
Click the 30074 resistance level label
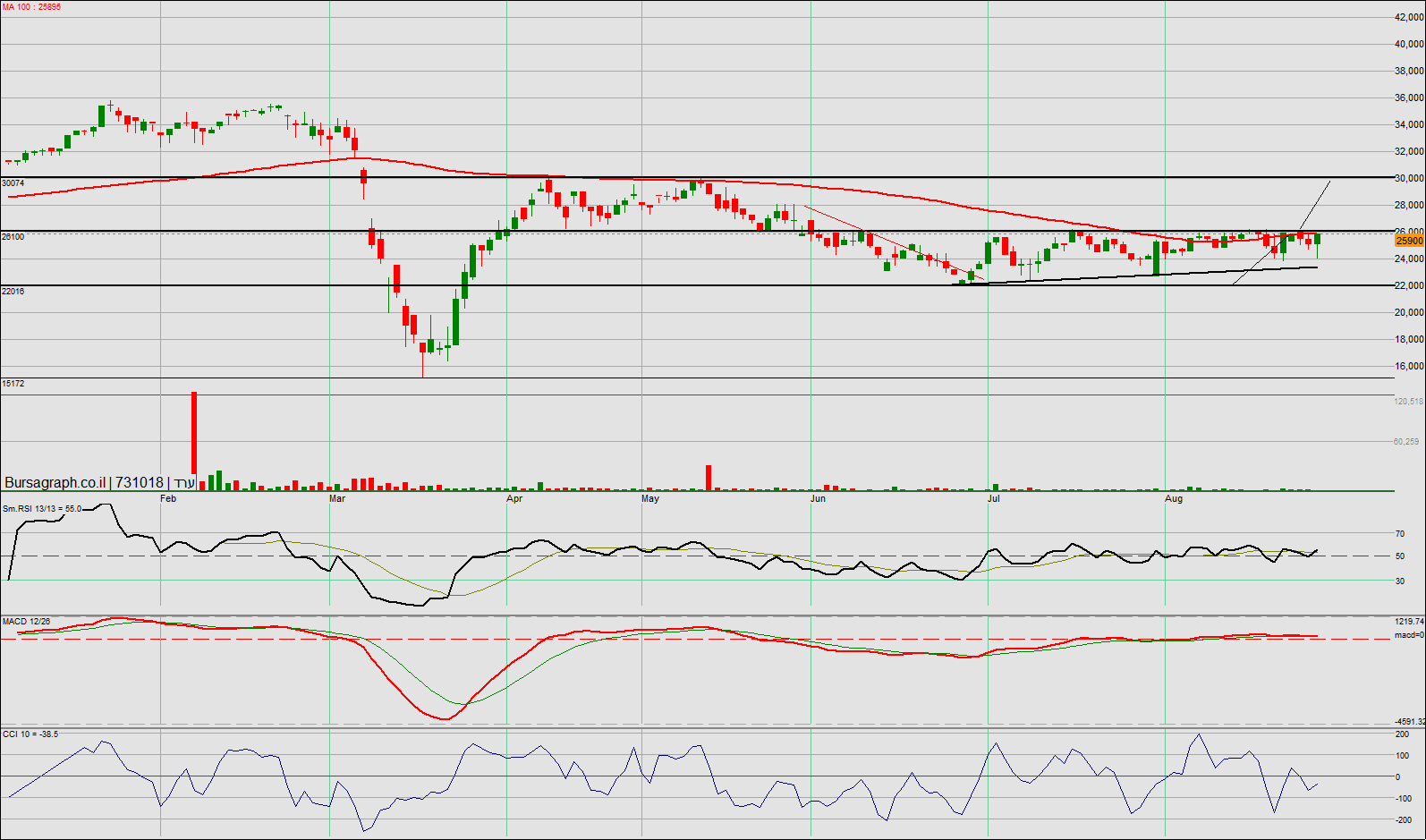point(13,183)
